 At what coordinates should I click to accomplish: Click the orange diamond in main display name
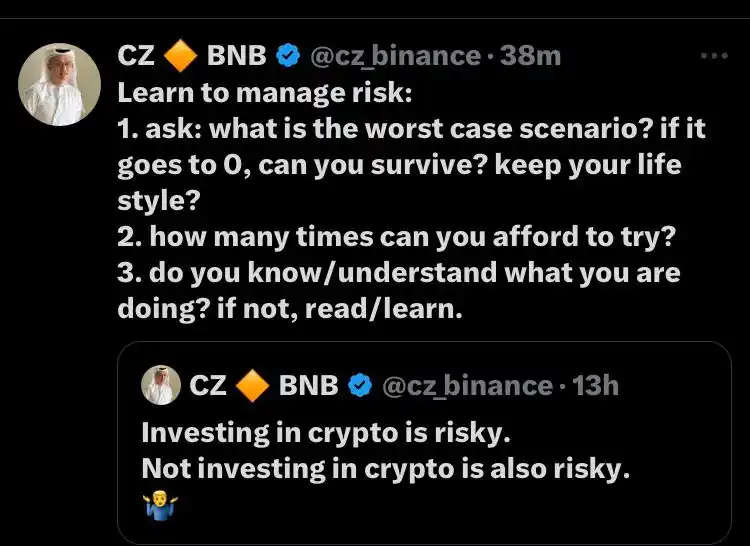[180, 55]
